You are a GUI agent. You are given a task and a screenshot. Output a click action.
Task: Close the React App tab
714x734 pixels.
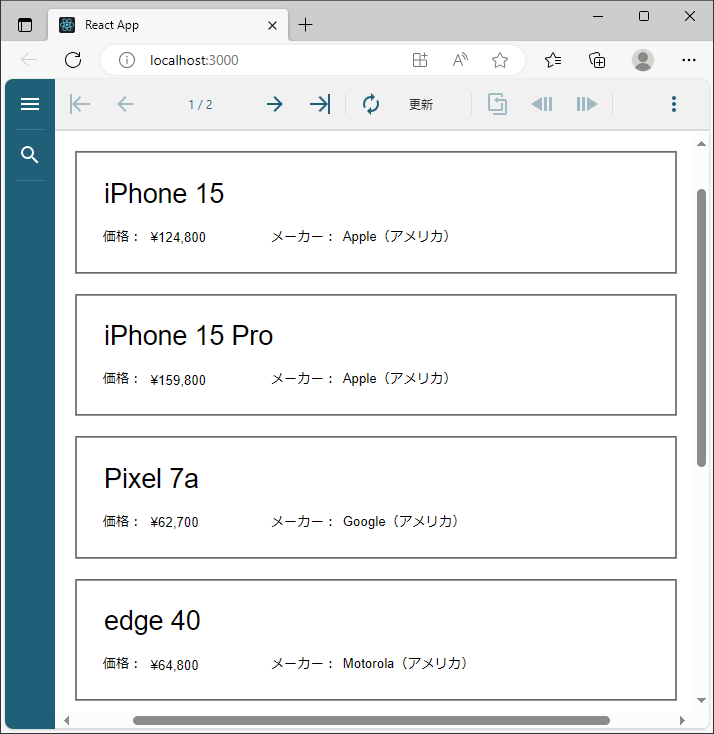click(272, 25)
